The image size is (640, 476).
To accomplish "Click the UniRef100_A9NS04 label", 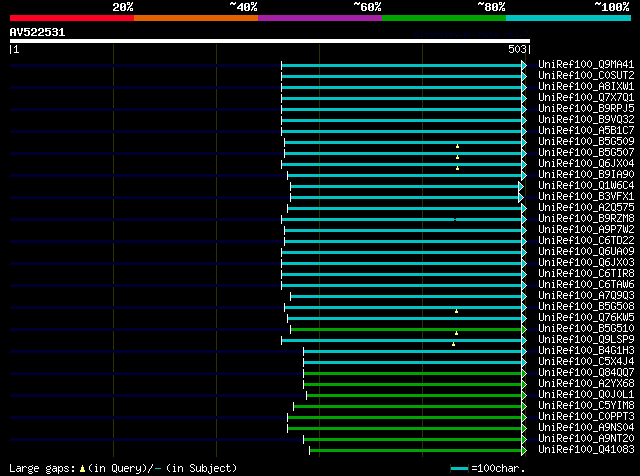I will 586,428.
